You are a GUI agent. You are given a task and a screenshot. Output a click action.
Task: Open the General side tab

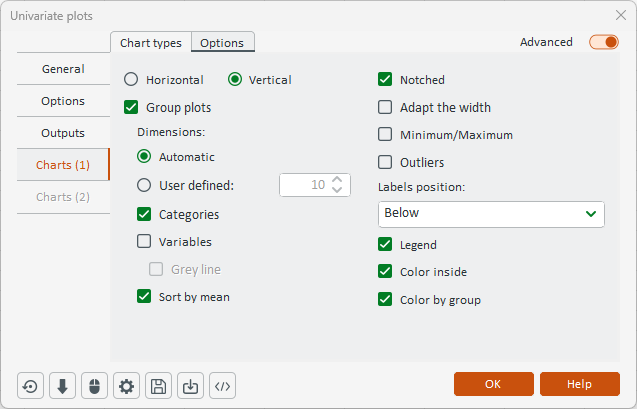[x=63, y=69]
